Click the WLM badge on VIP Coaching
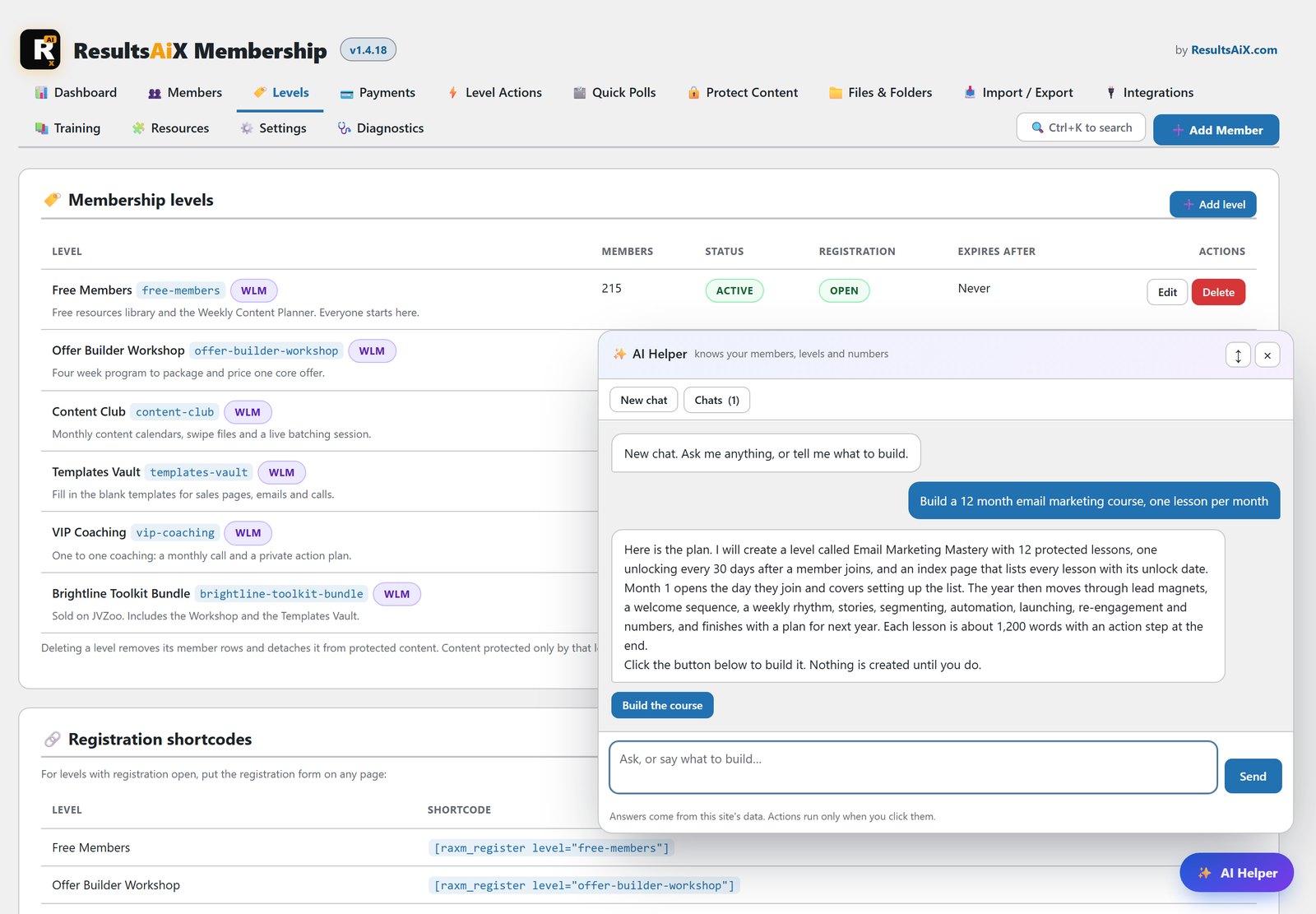The height and width of the screenshot is (914, 1316). point(248,533)
